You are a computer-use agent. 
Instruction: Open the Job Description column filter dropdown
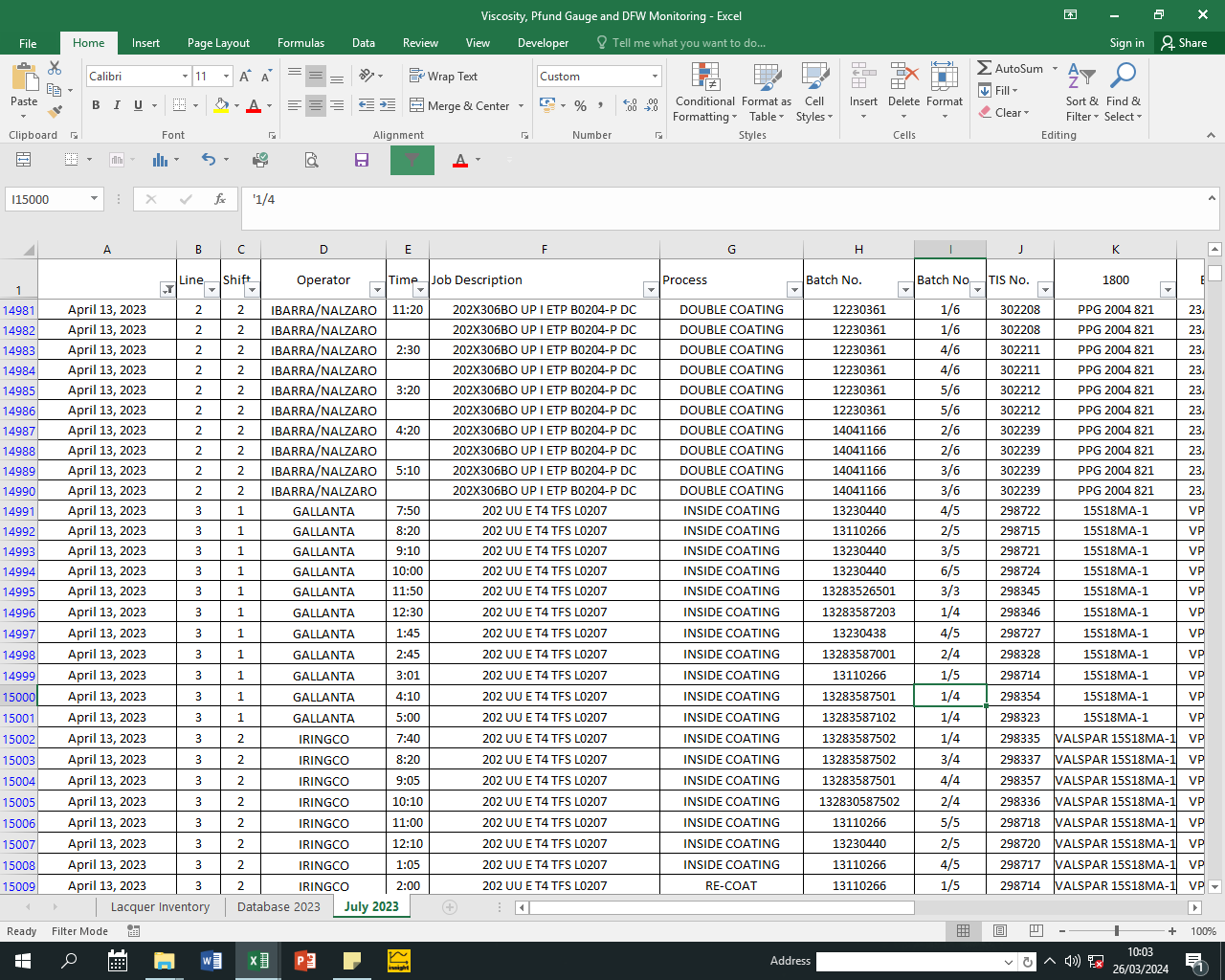(651, 289)
